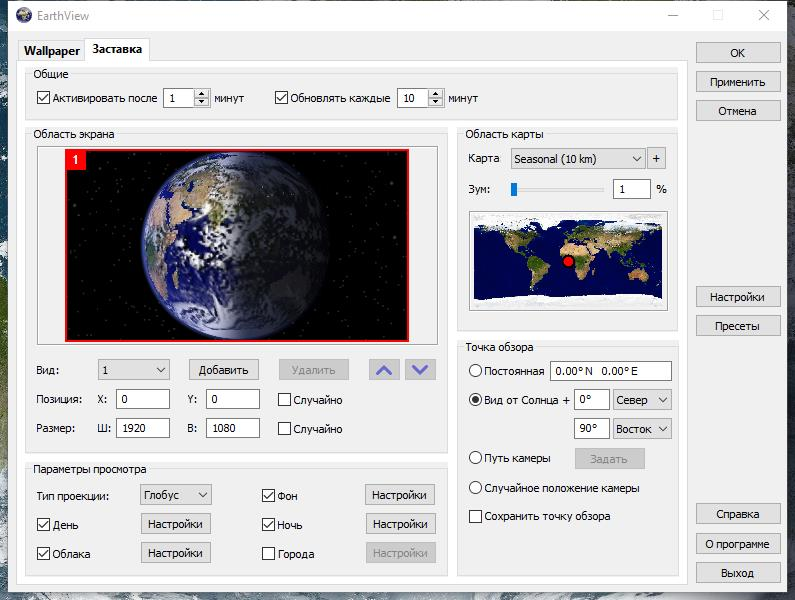Enable the 'Города' checkbox
Viewport: 795px width, 600px height.
(268, 553)
